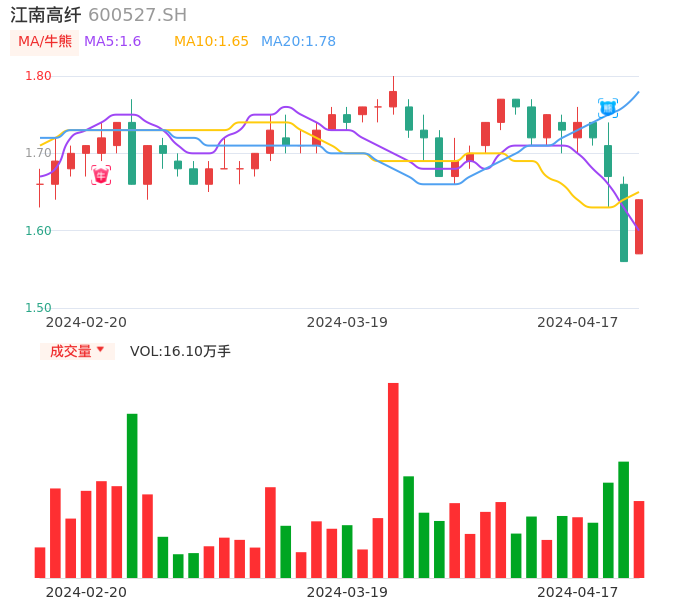This screenshot has height=606, width=686.
Task: Click the last red volume bar
Action: (x=639, y=539)
